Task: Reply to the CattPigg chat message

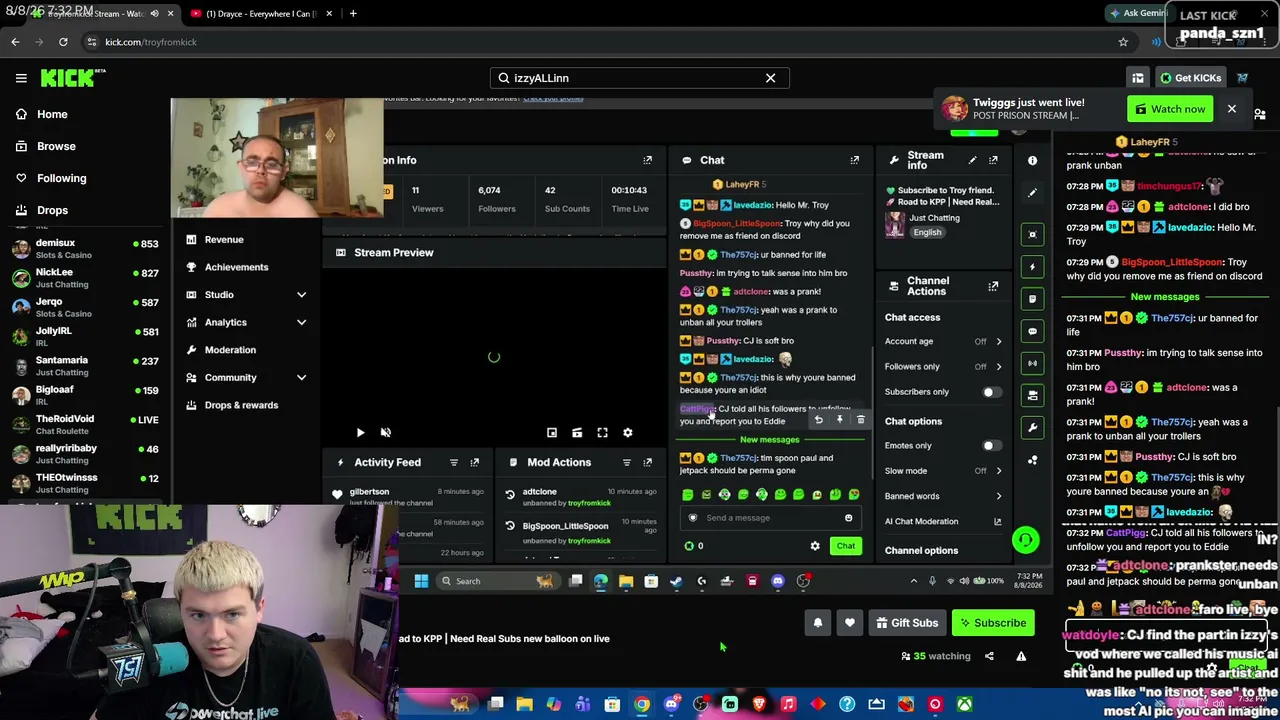Action: pos(818,420)
